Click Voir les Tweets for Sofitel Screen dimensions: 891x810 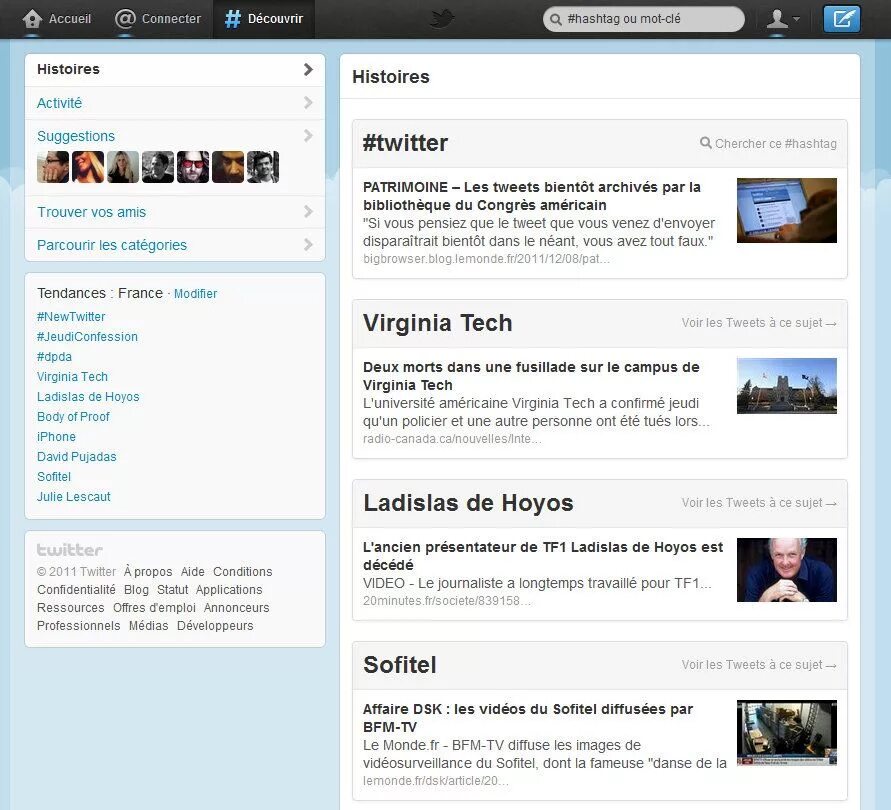[x=759, y=665]
